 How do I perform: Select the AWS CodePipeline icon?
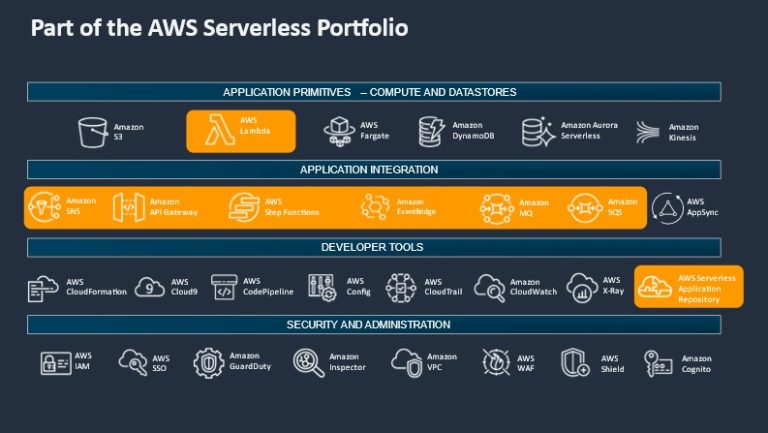point(224,287)
